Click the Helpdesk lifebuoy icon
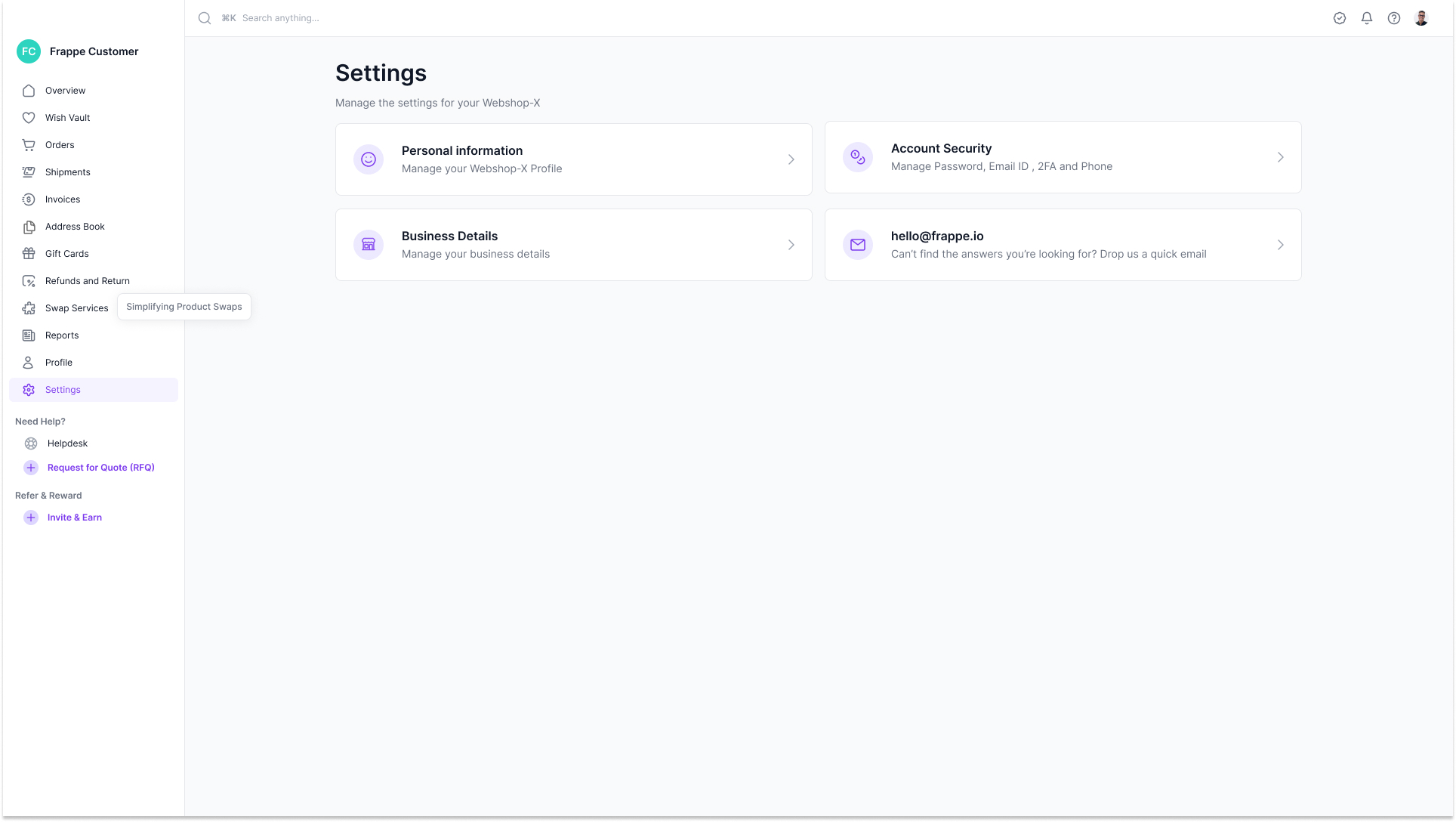Image resolution: width=1456 pixels, height=822 pixels. tap(31, 443)
